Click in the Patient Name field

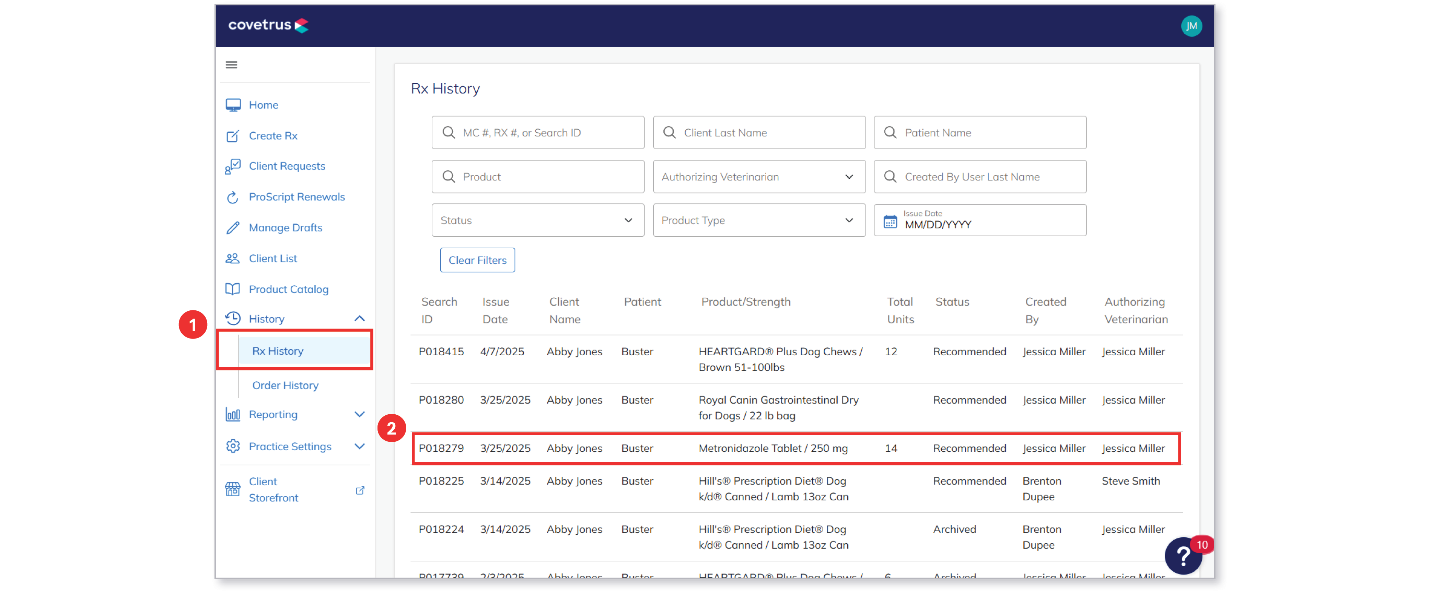[980, 133]
